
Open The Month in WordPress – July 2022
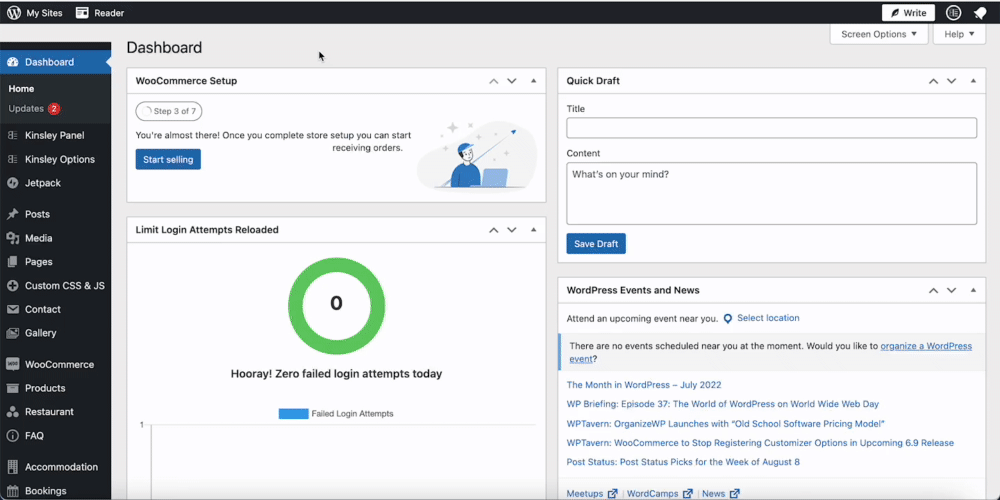pyautogui.click(x=643, y=385)
